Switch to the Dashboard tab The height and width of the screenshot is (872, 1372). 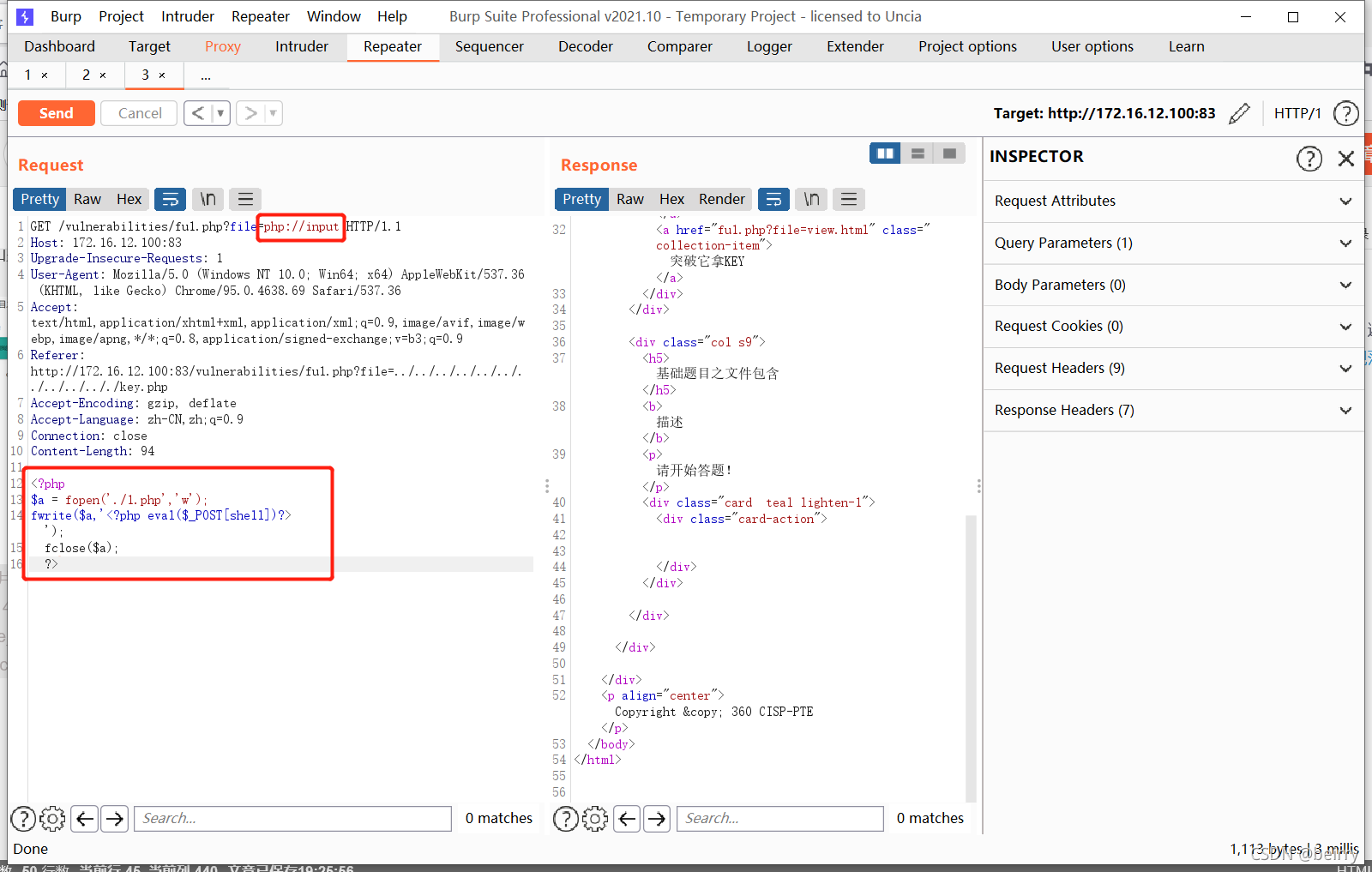(x=59, y=46)
